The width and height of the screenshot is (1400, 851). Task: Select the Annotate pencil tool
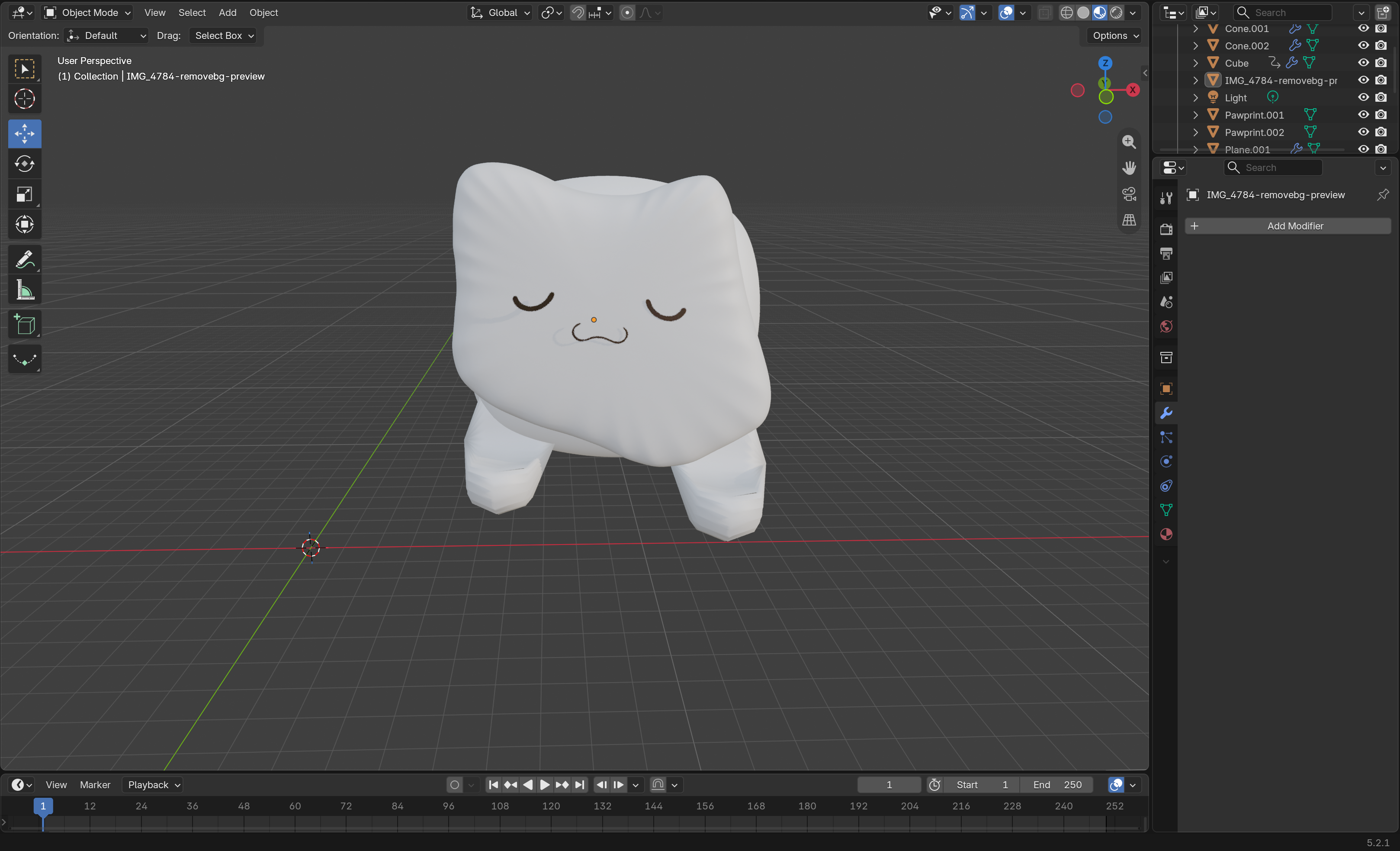[x=24, y=259]
